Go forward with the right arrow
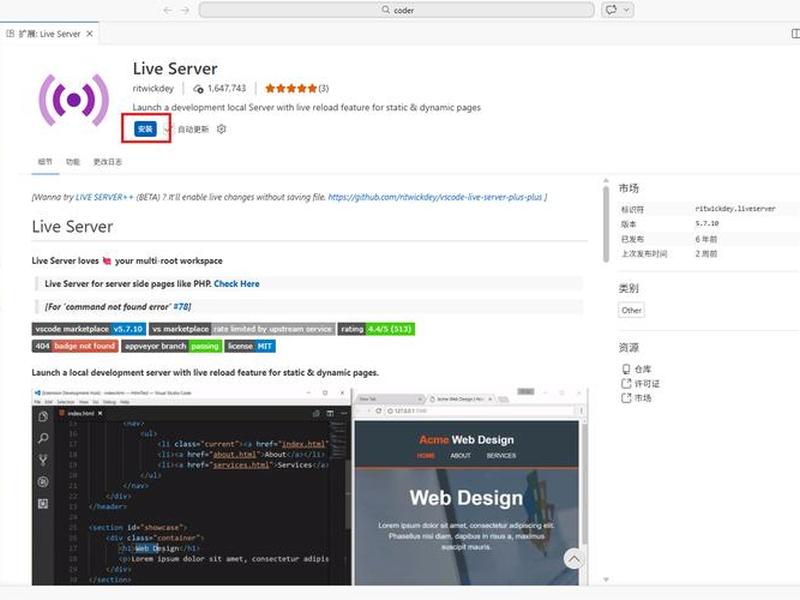 [x=185, y=10]
